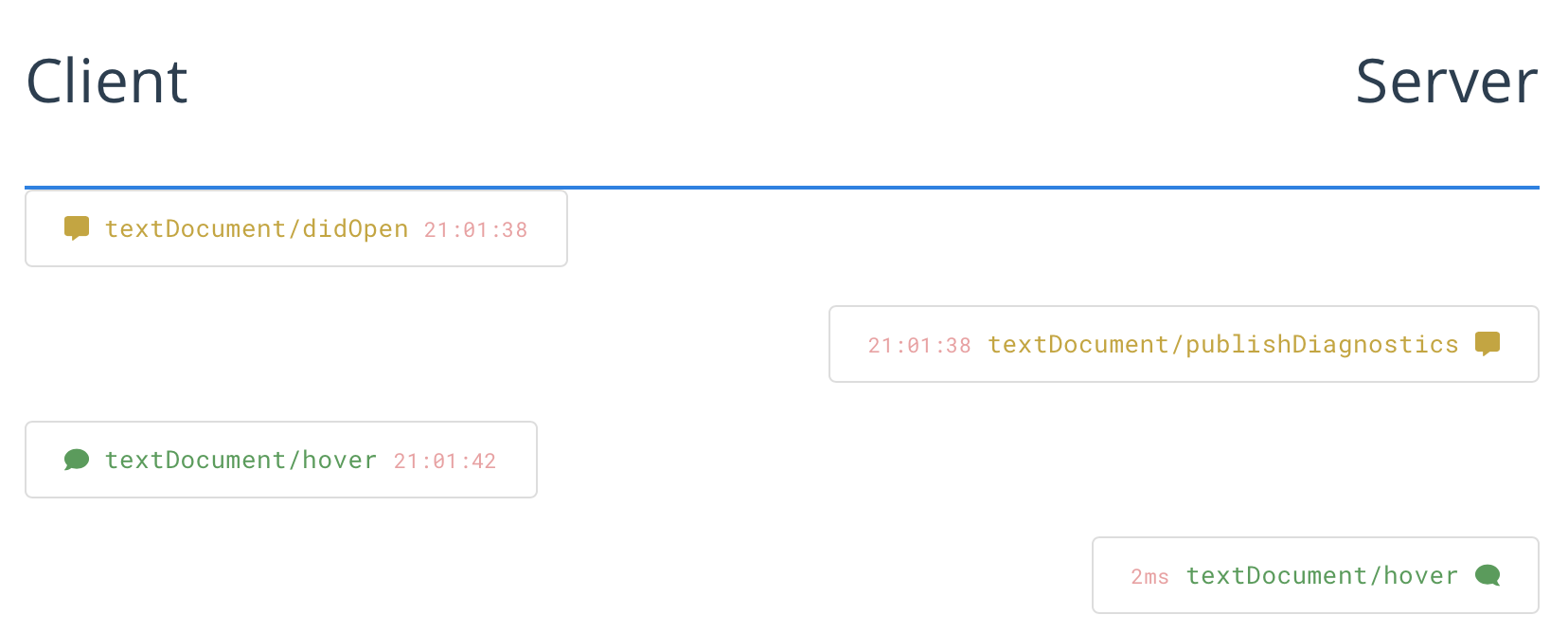Select the textDocument/hover request card
The height and width of the screenshot is (633, 1568).
281,460
